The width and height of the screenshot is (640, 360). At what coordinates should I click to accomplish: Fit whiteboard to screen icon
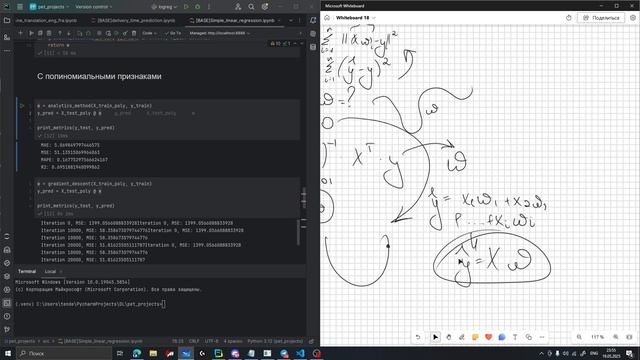pos(629,337)
